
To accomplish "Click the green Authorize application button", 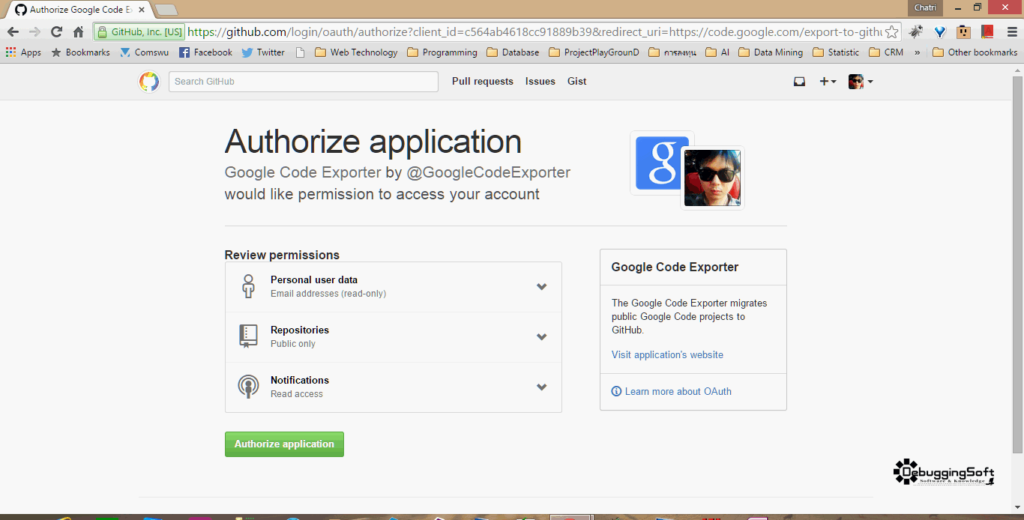I will point(284,444).
